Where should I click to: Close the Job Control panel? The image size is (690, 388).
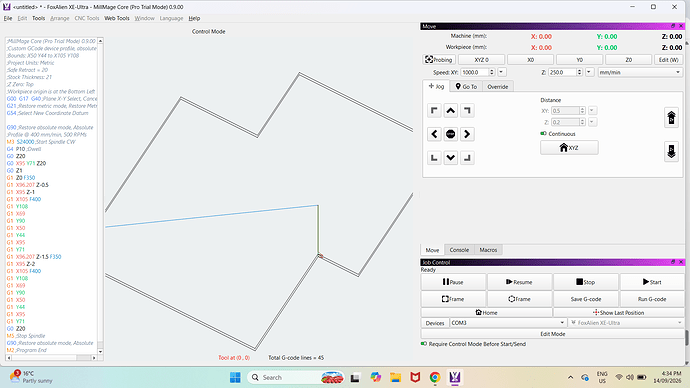[x=681, y=262]
